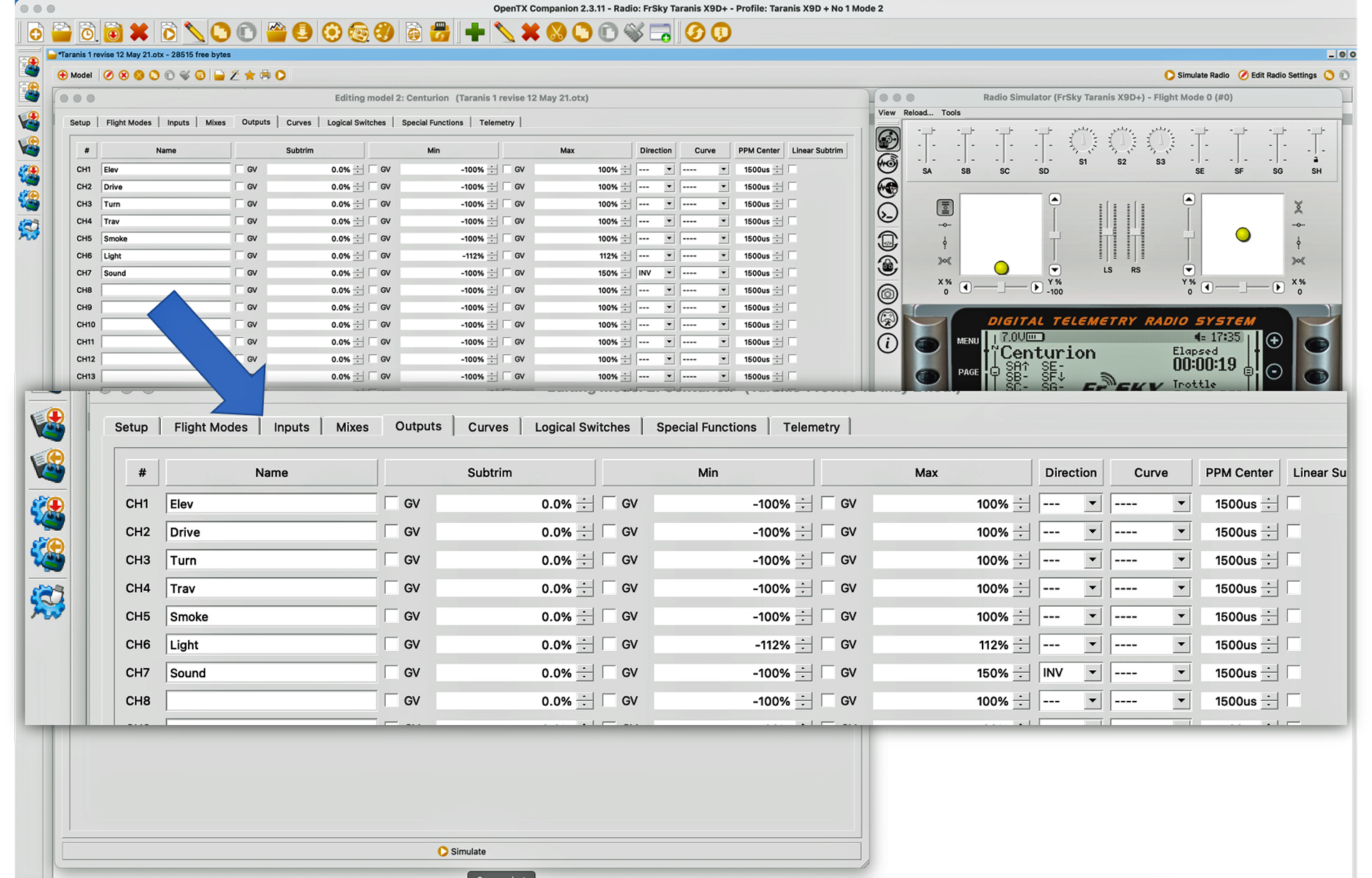Click the SA switch slider in simulator

927,146
